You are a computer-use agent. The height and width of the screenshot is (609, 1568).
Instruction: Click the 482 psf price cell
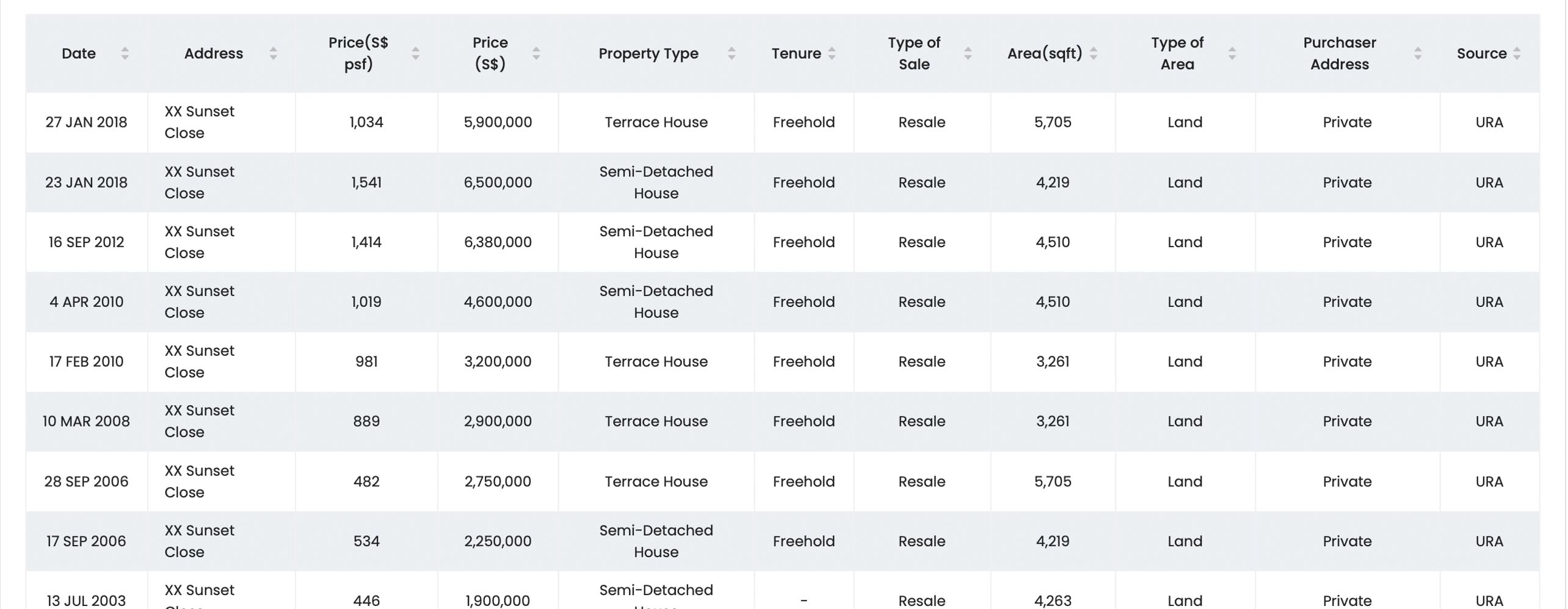[366, 481]
